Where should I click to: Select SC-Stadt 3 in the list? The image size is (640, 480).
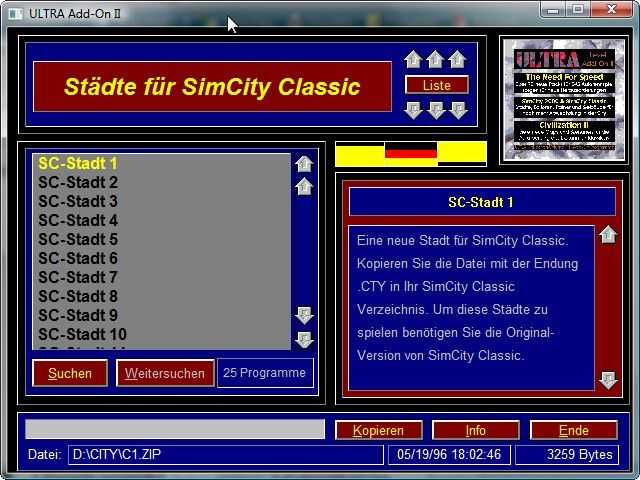coord(161,201)
